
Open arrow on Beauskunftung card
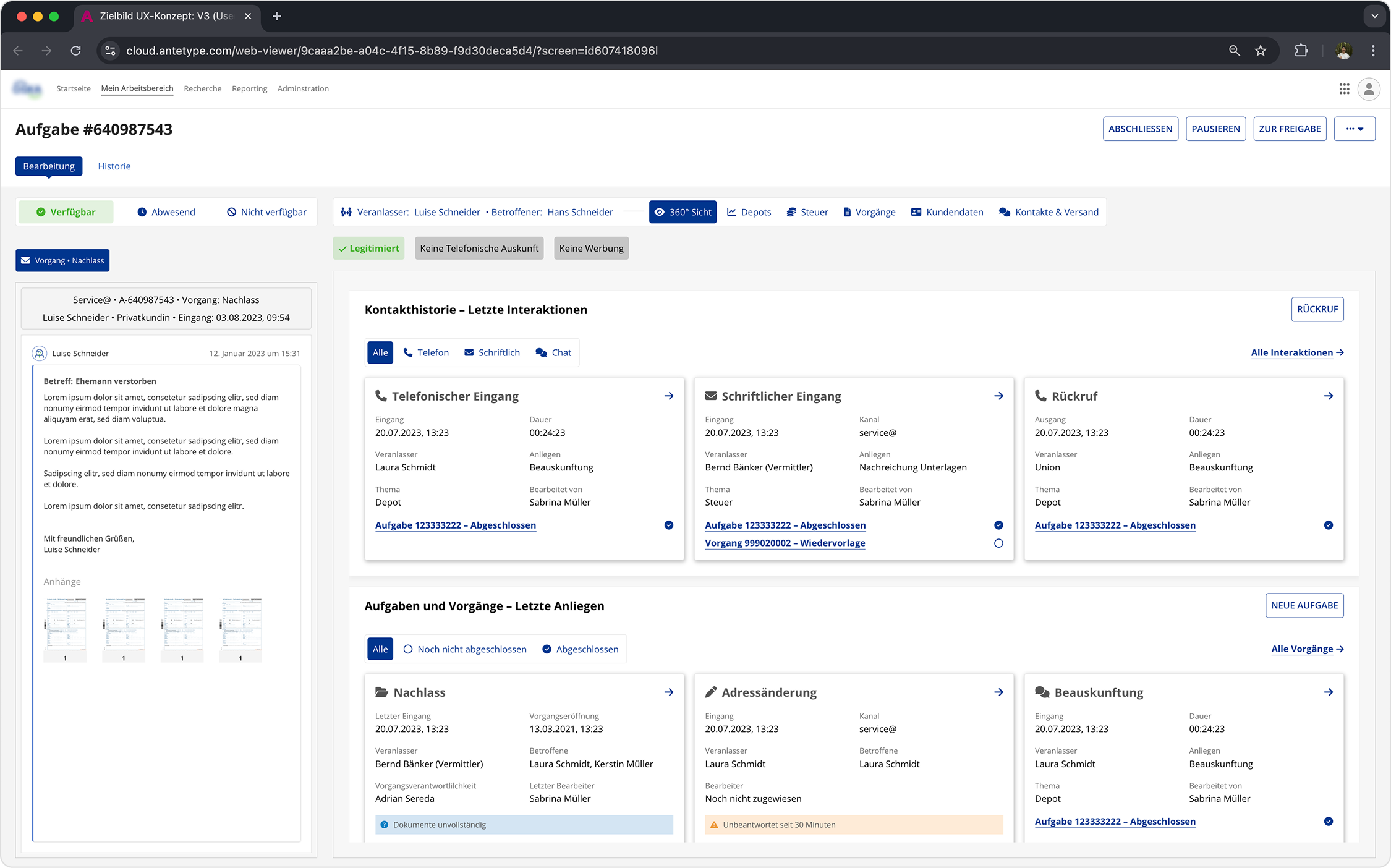click(x=1329, y=692)
